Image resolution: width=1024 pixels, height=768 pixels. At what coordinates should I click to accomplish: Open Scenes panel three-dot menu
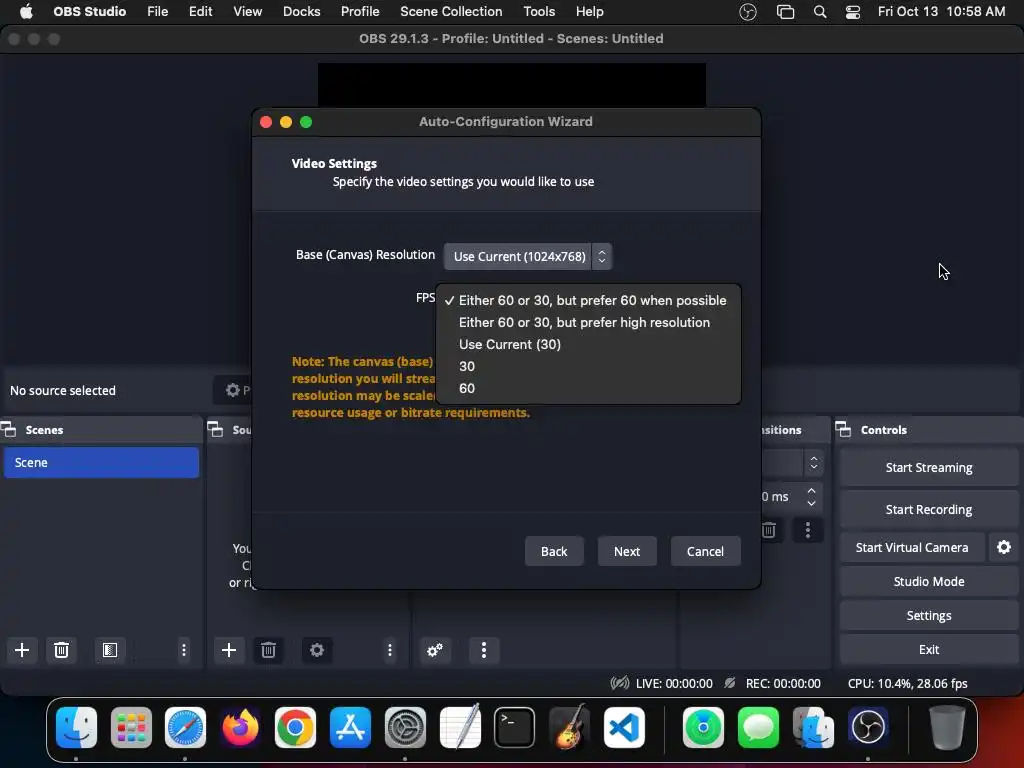click(184, 650)
